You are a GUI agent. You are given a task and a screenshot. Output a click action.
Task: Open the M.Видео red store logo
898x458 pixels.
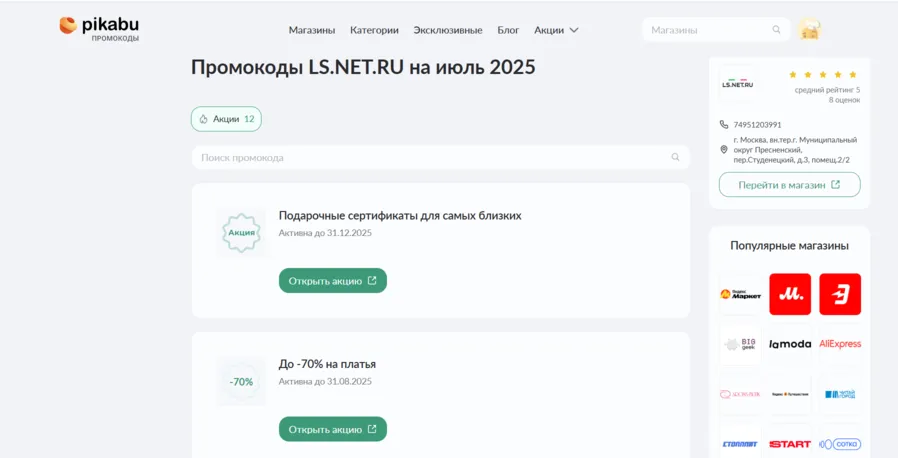(x=790, y=294)
